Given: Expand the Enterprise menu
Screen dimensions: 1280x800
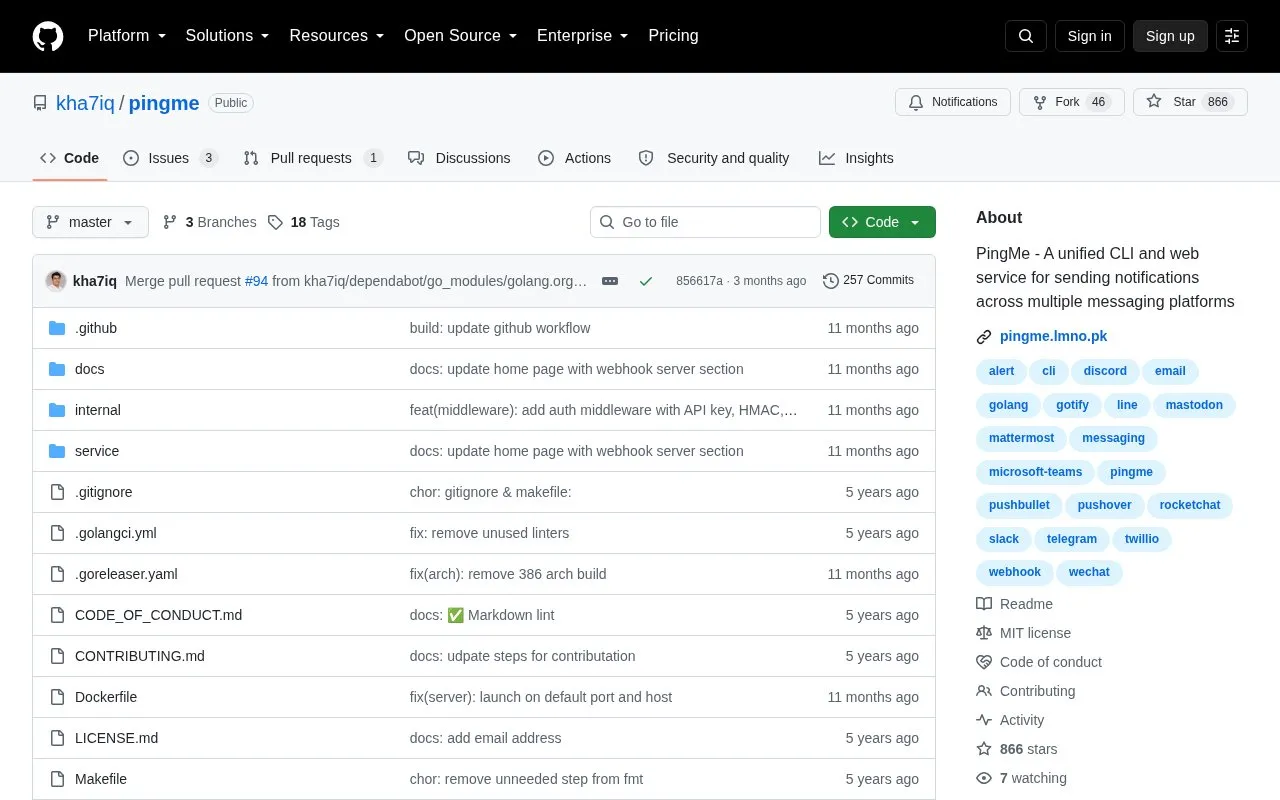Looking at the screenshot, I should (x=583, y=36).
